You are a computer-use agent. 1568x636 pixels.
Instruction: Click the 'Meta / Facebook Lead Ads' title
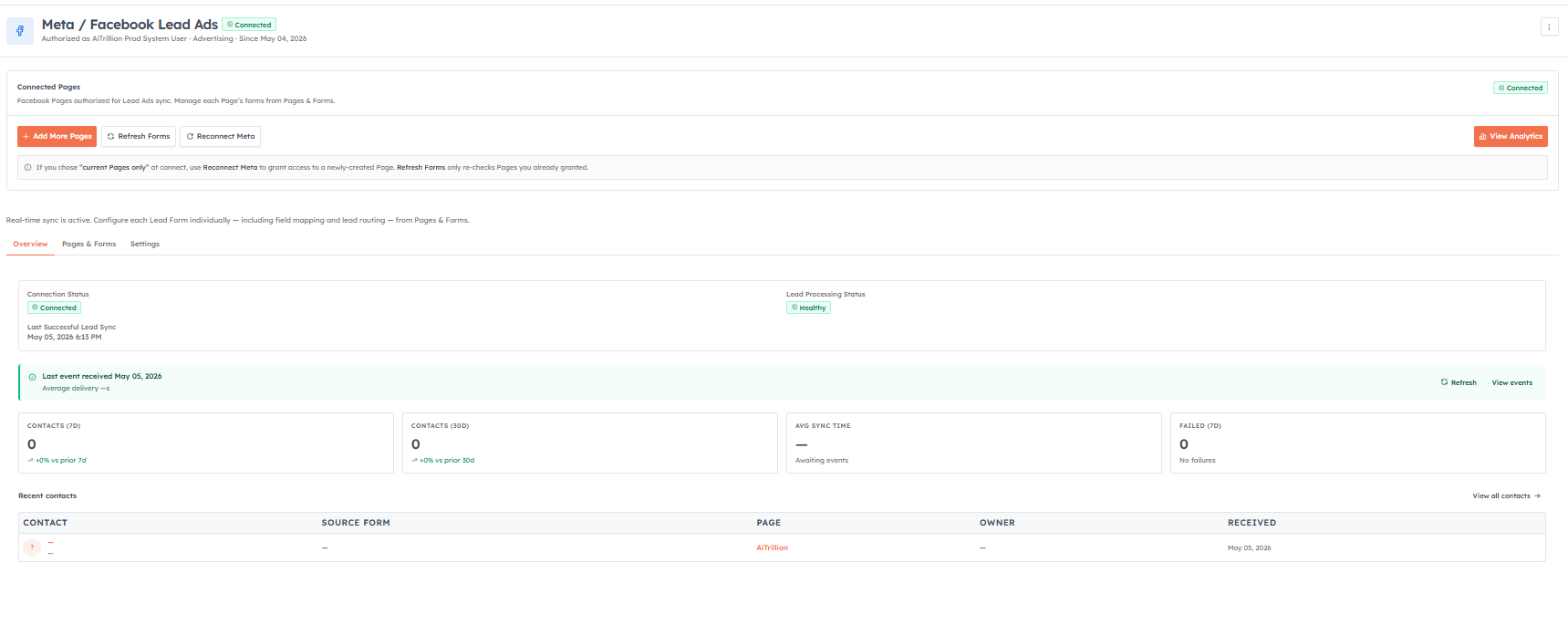[130, 25]
